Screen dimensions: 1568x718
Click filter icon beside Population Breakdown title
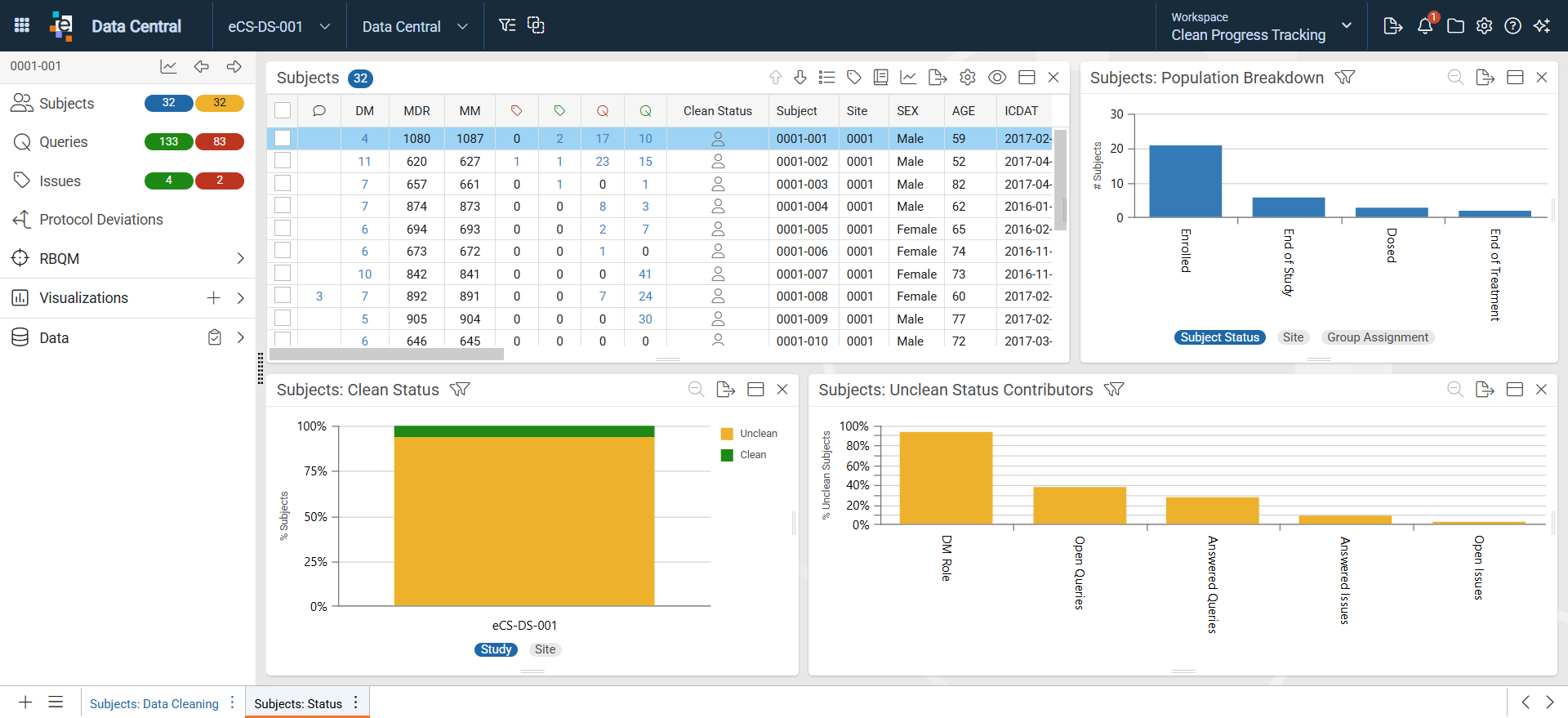coord(1345,78)
